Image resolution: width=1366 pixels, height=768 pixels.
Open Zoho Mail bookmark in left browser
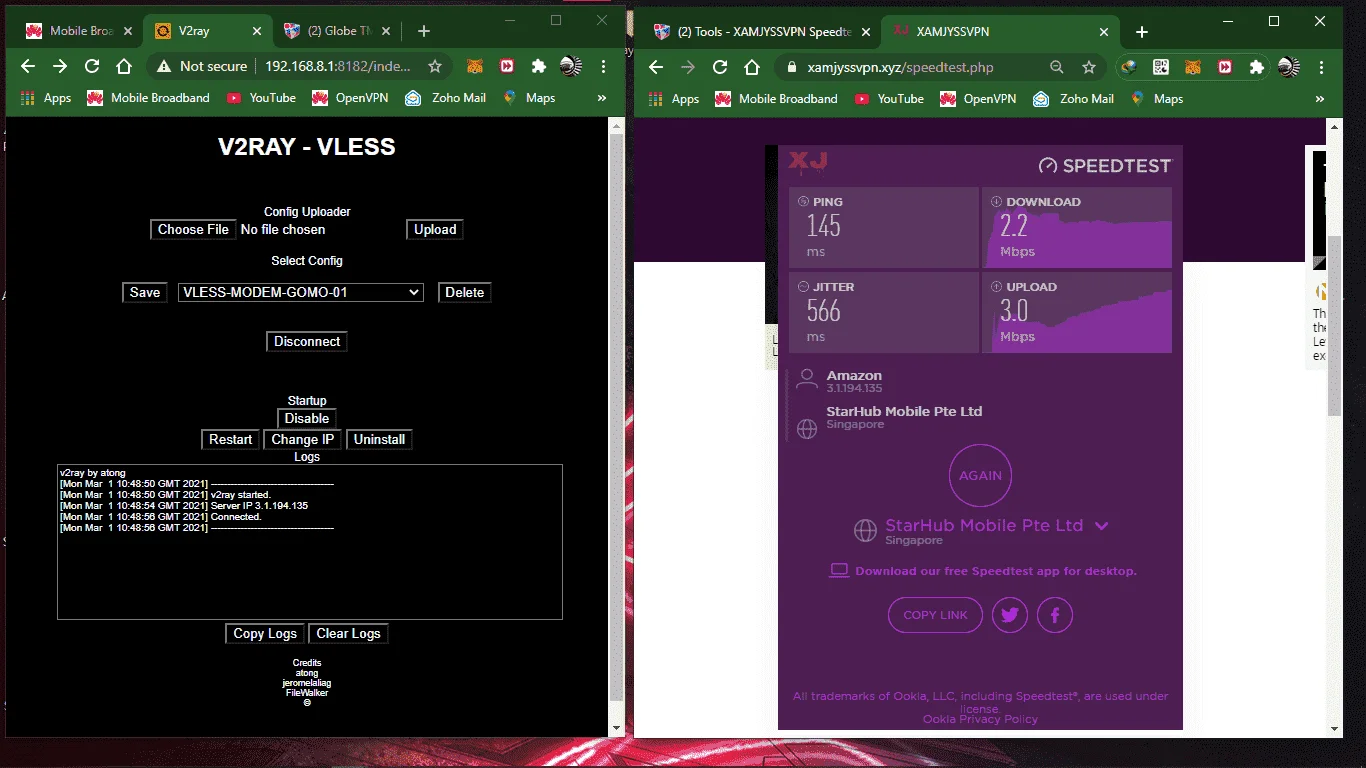coord(446,98)
